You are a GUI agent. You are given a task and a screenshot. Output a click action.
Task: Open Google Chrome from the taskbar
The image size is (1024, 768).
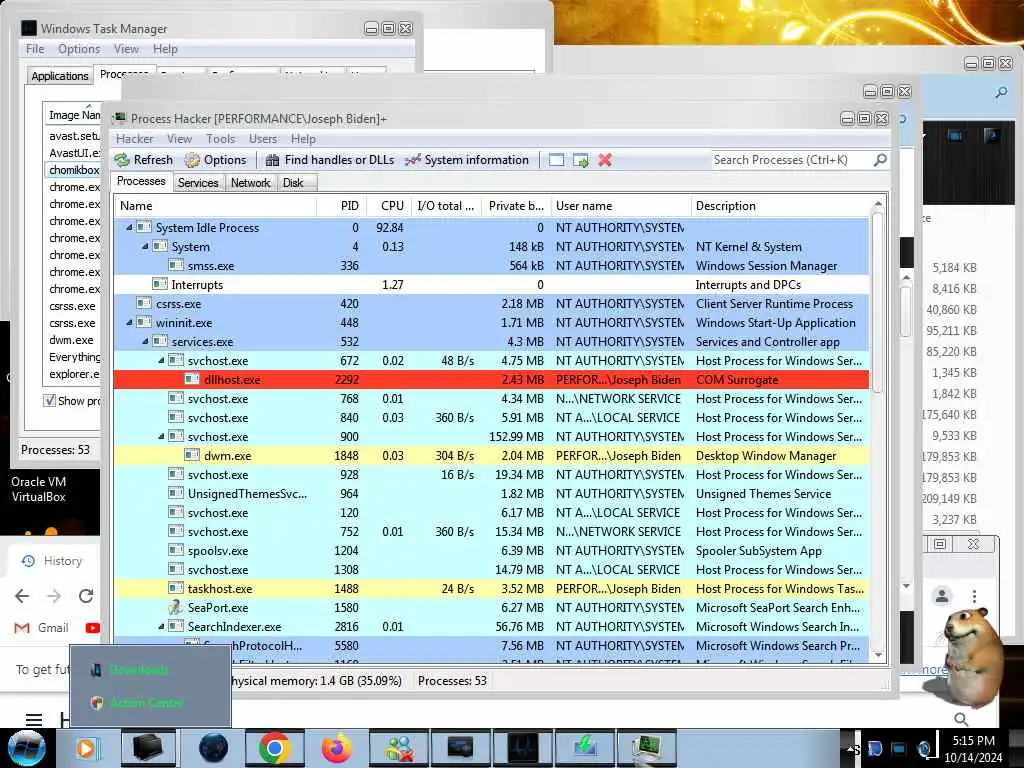point(274,748)
